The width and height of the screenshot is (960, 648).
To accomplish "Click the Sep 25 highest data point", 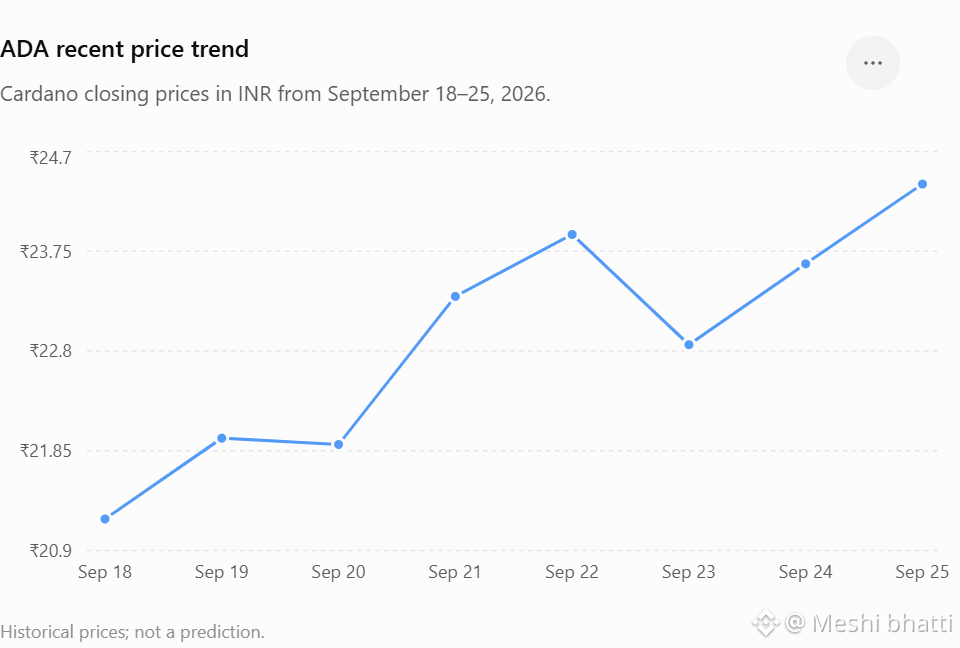I will 923,184.
